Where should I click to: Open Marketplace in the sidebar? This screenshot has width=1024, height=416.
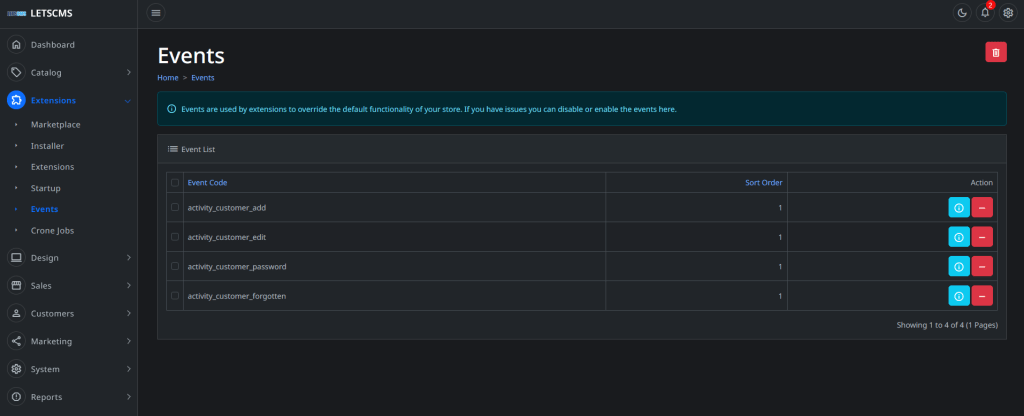point(55,125)
